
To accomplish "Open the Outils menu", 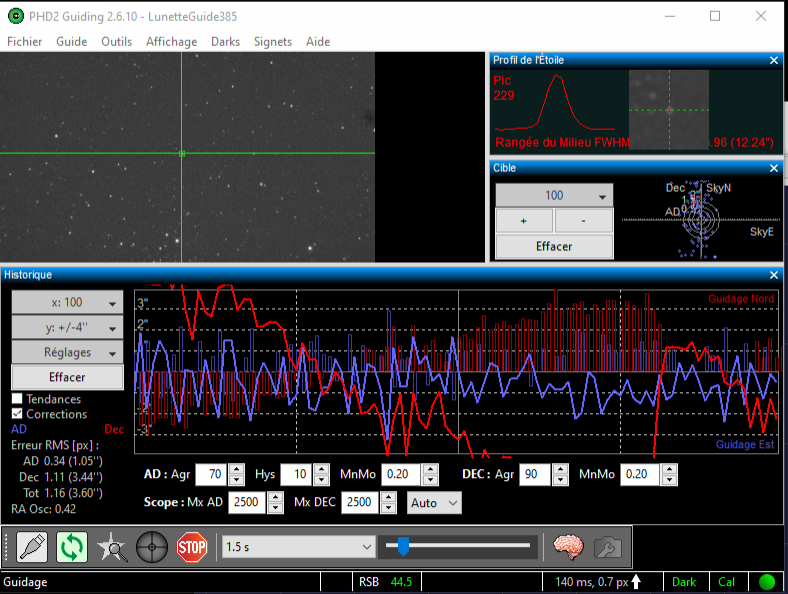I will point(116,42).
